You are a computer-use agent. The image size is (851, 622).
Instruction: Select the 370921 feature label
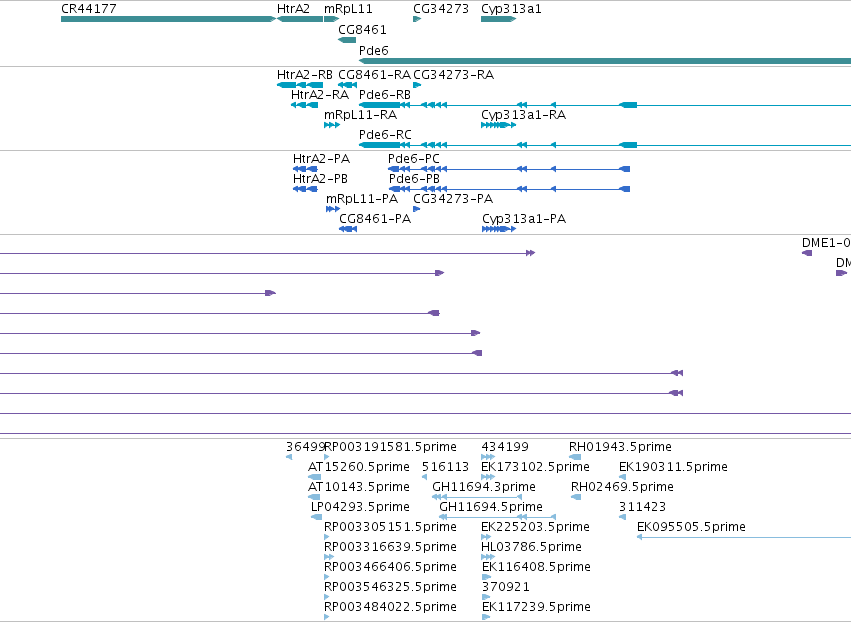tap(505, 587)
